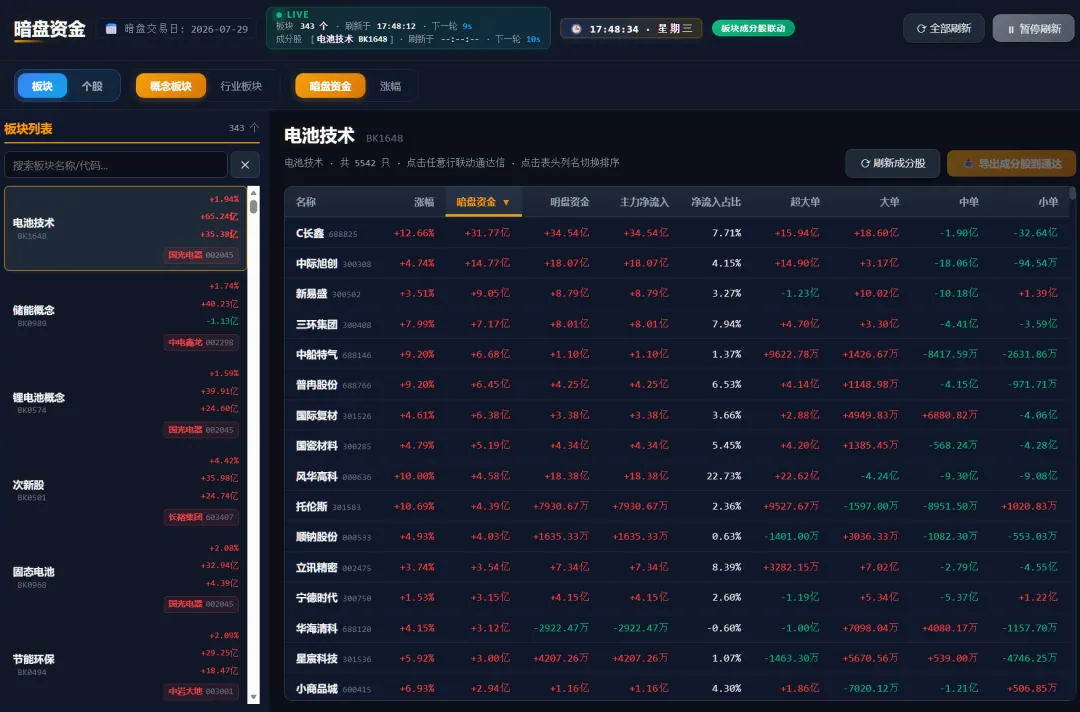Click the 新易盛 300502 stock row

point(677,293)
